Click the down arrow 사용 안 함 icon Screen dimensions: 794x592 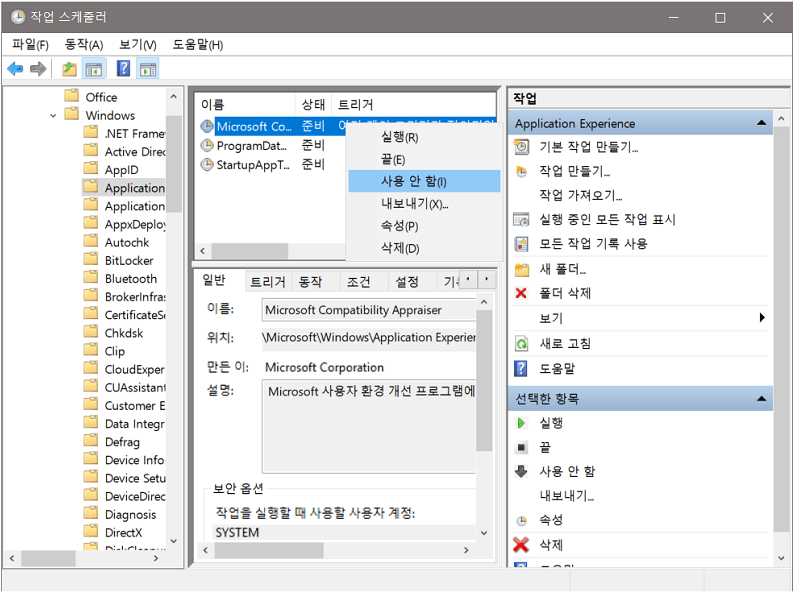[521, 471]
